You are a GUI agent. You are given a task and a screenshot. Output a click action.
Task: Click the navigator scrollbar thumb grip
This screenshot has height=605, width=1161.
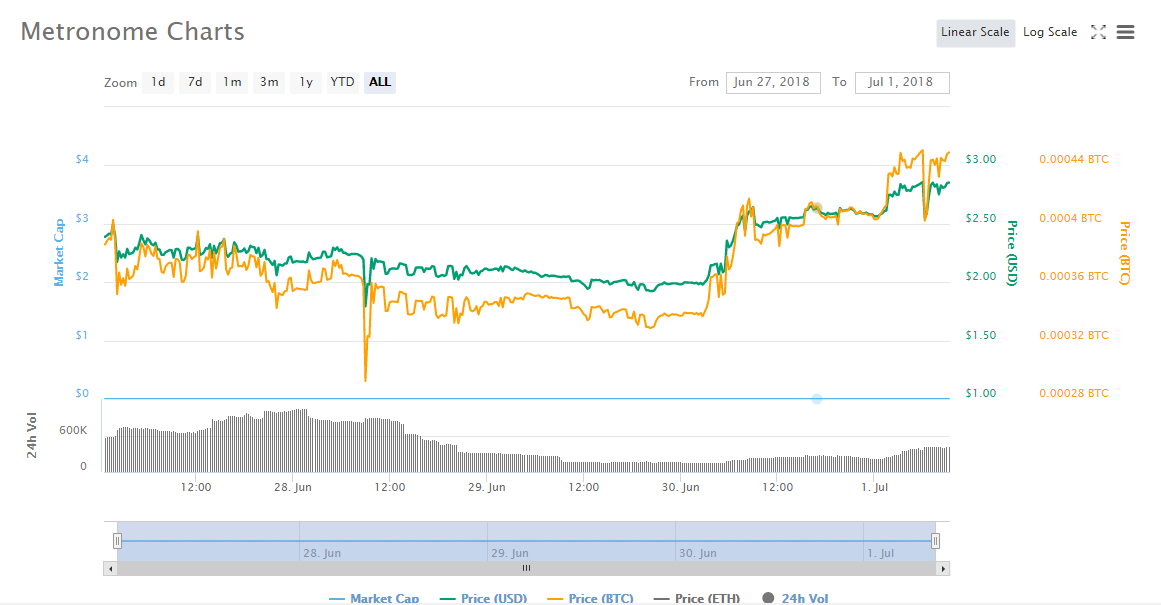tap(526, 569)
